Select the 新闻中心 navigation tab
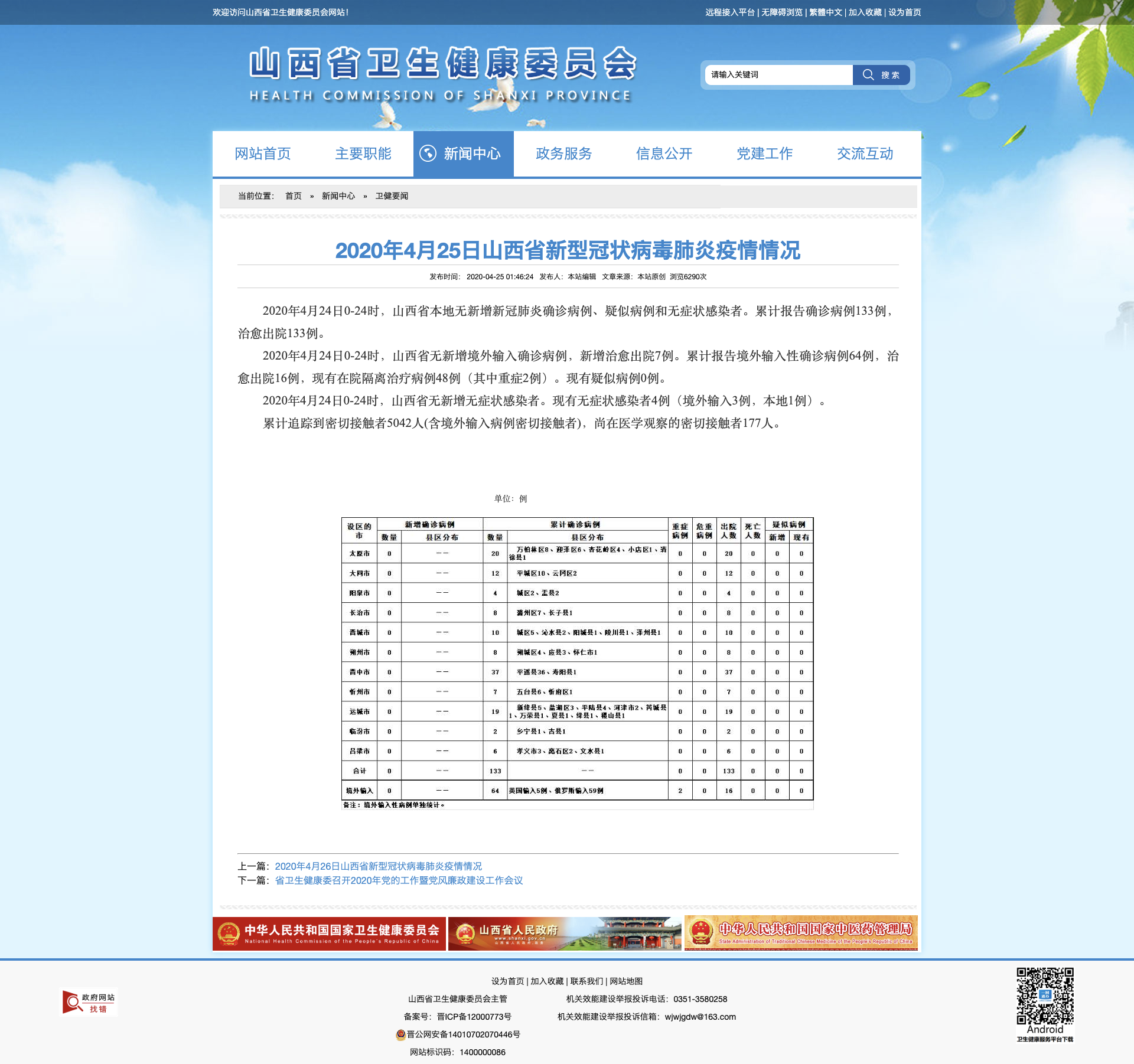This screenshot has height=1064, width=1134. (x=464, y=154)
